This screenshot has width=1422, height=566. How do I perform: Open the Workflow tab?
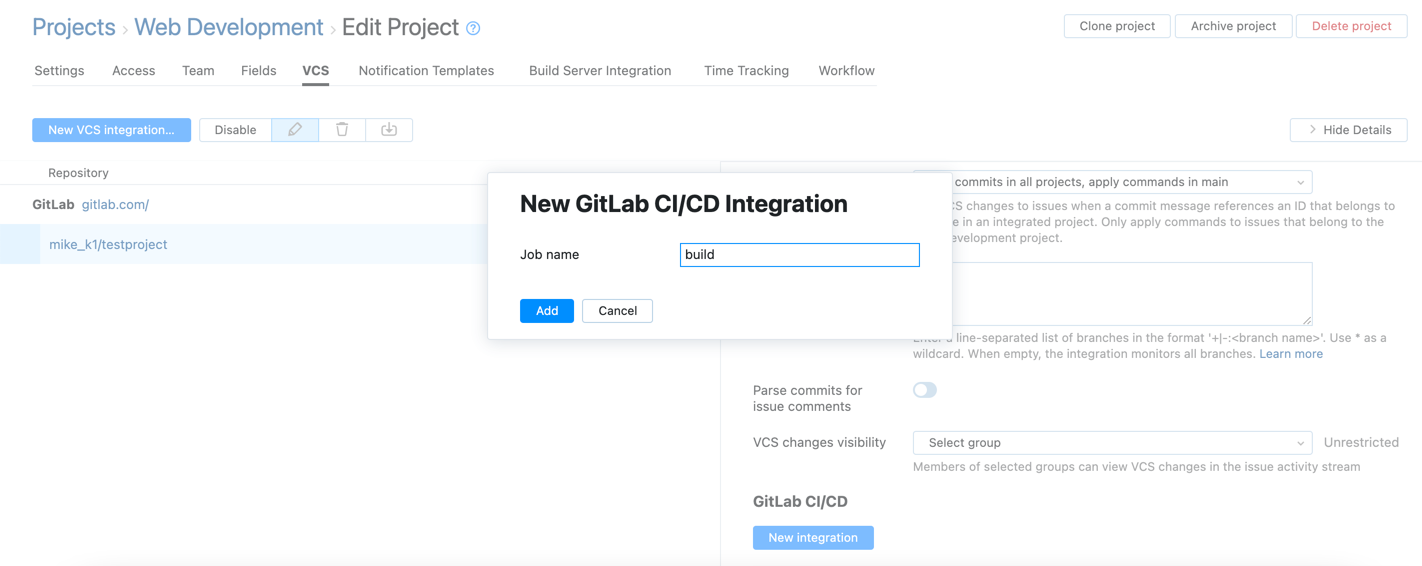[x=846, y=71]
